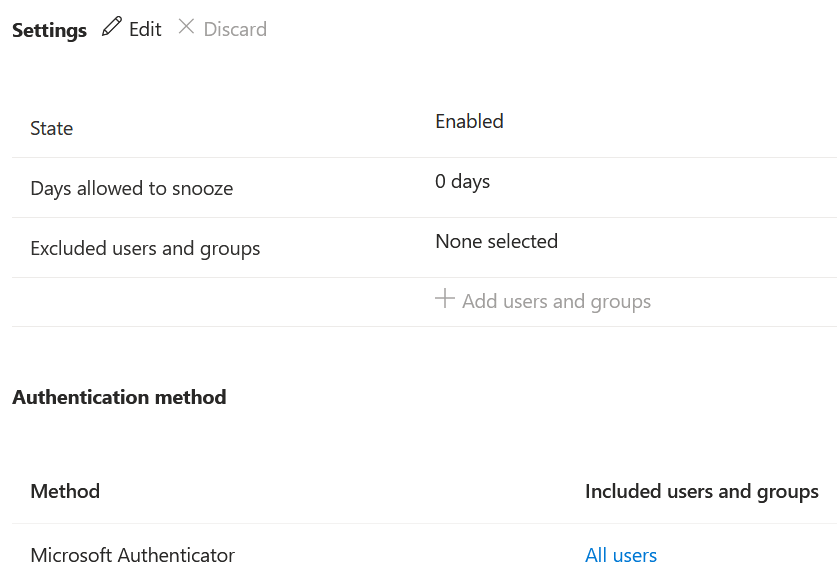Click Excluded users and groups label

[x=145, y=248]
